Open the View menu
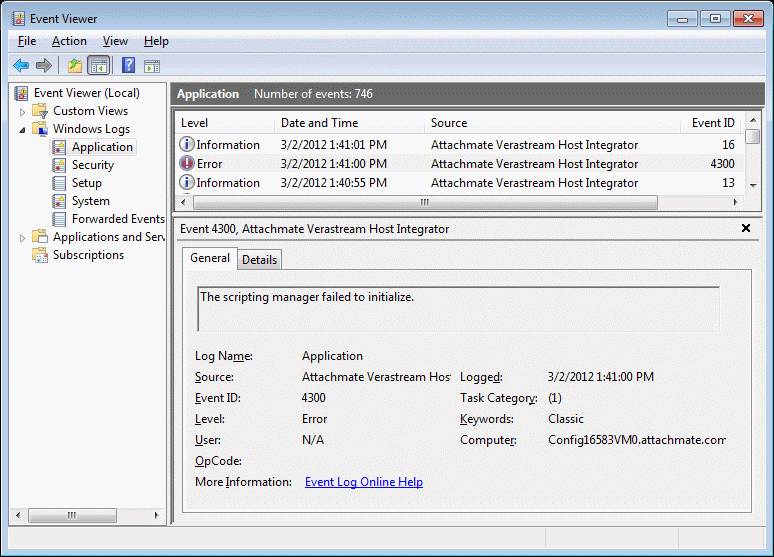 [115, 41]
